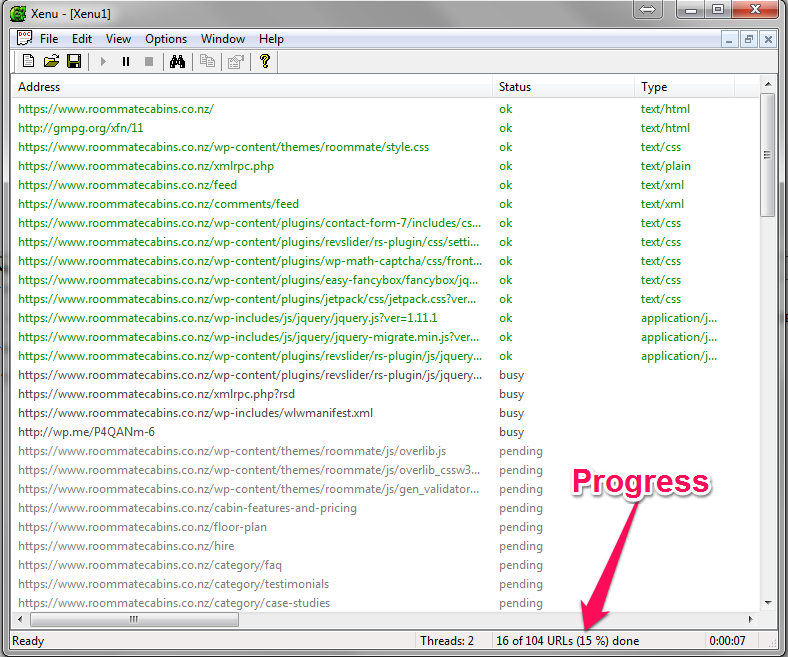Click the horizontal scrollbar left arrow
Viewport: 788px width, 657px height.
(x=20, y=619)
